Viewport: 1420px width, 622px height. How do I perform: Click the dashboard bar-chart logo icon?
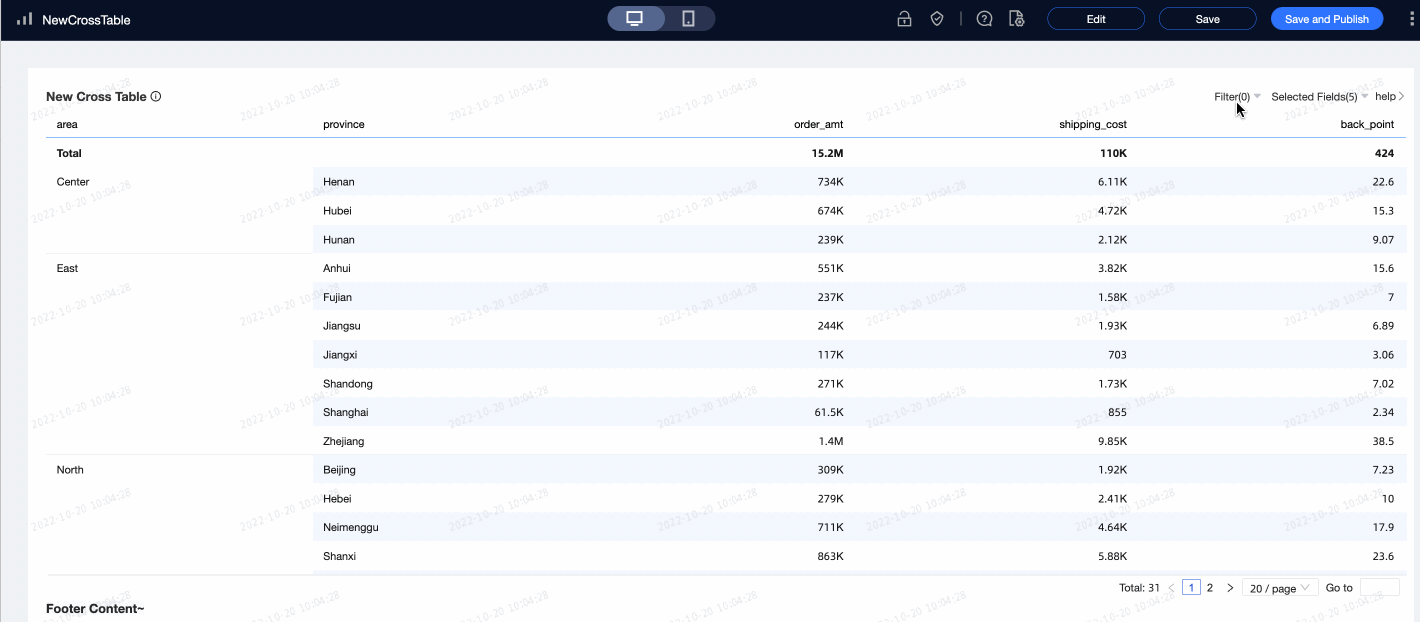(24, 19)
